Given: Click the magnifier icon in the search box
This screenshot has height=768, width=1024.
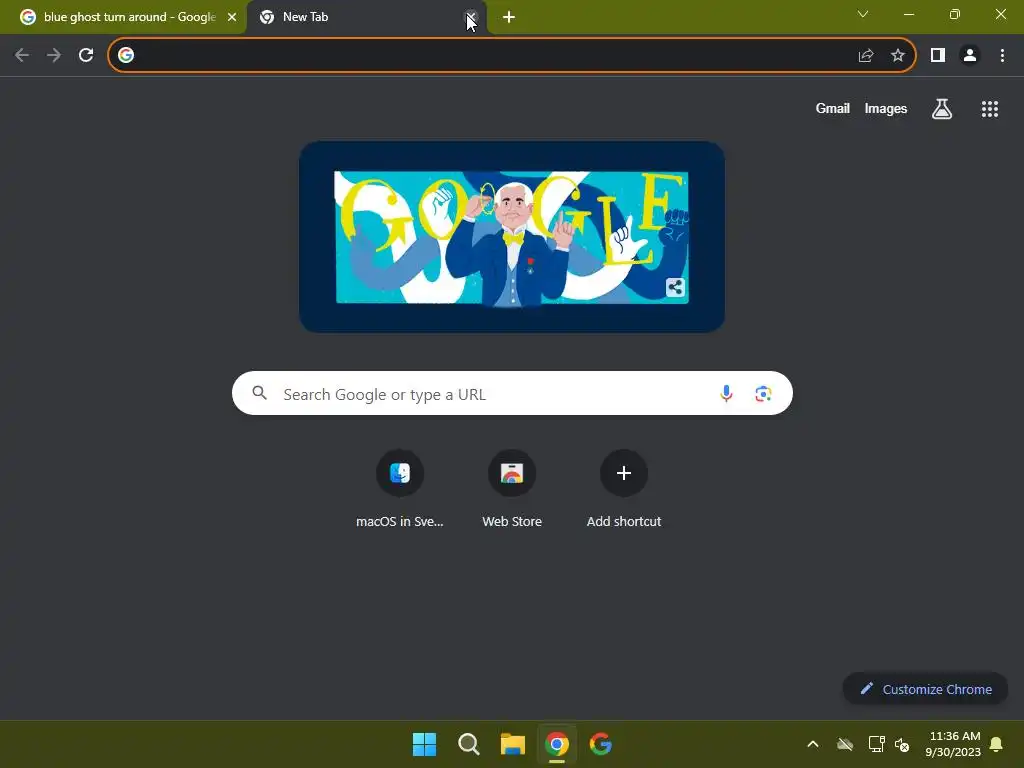Looking at the screenshot, I should 259,393.
